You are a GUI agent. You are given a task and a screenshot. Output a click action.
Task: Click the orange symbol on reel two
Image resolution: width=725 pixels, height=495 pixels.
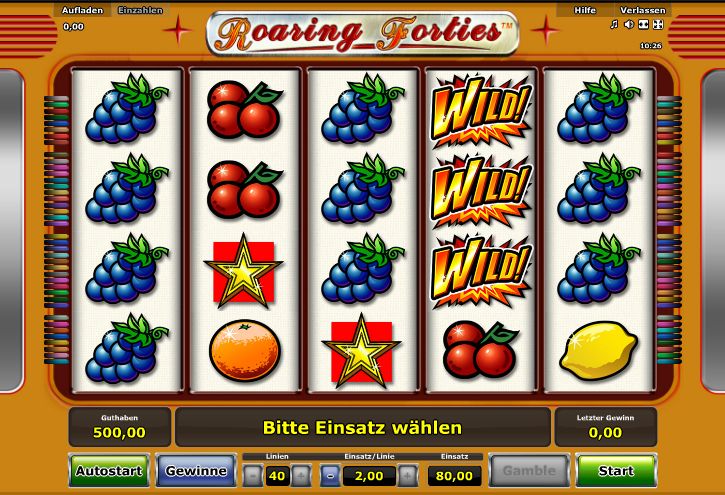click(245, 350)
